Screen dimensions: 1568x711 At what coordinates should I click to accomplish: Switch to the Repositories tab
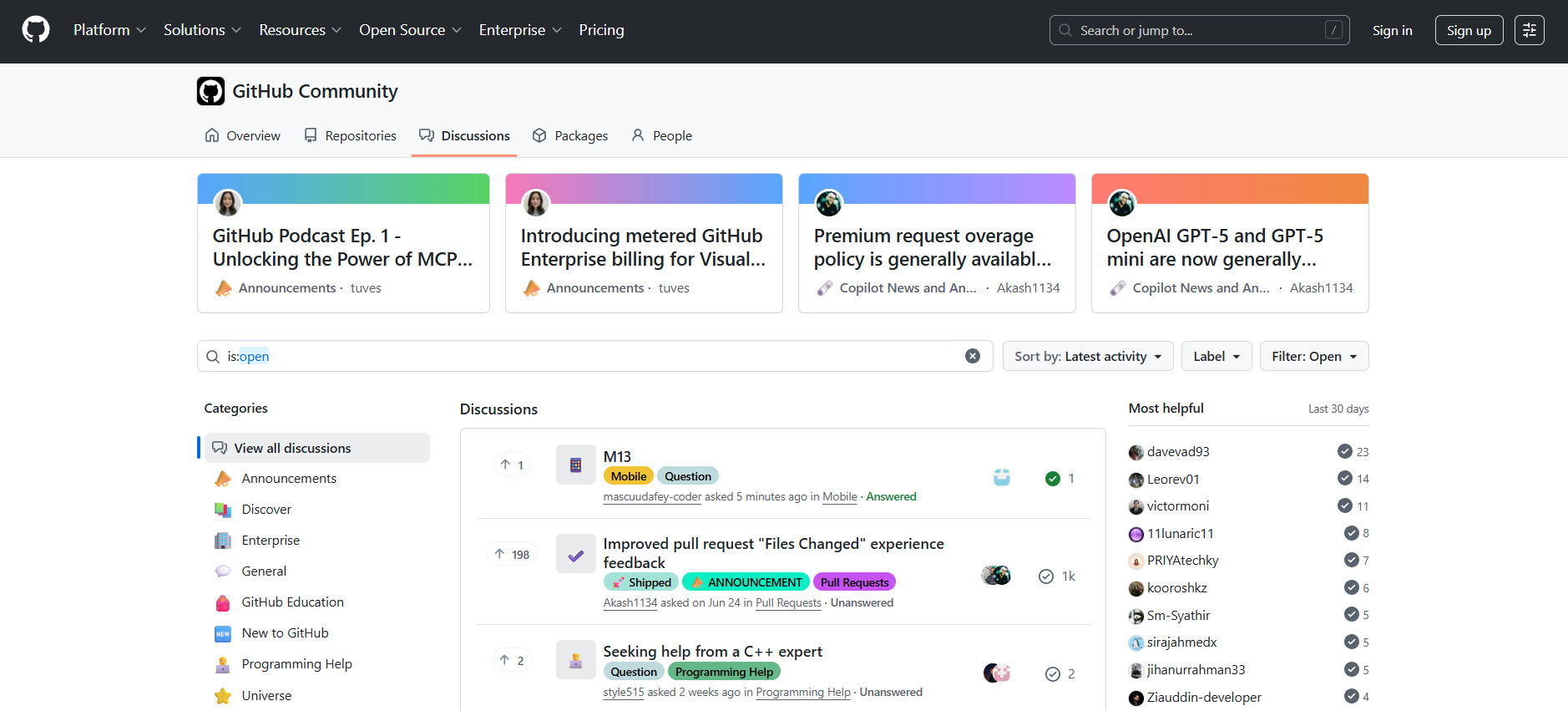(350, 135)
